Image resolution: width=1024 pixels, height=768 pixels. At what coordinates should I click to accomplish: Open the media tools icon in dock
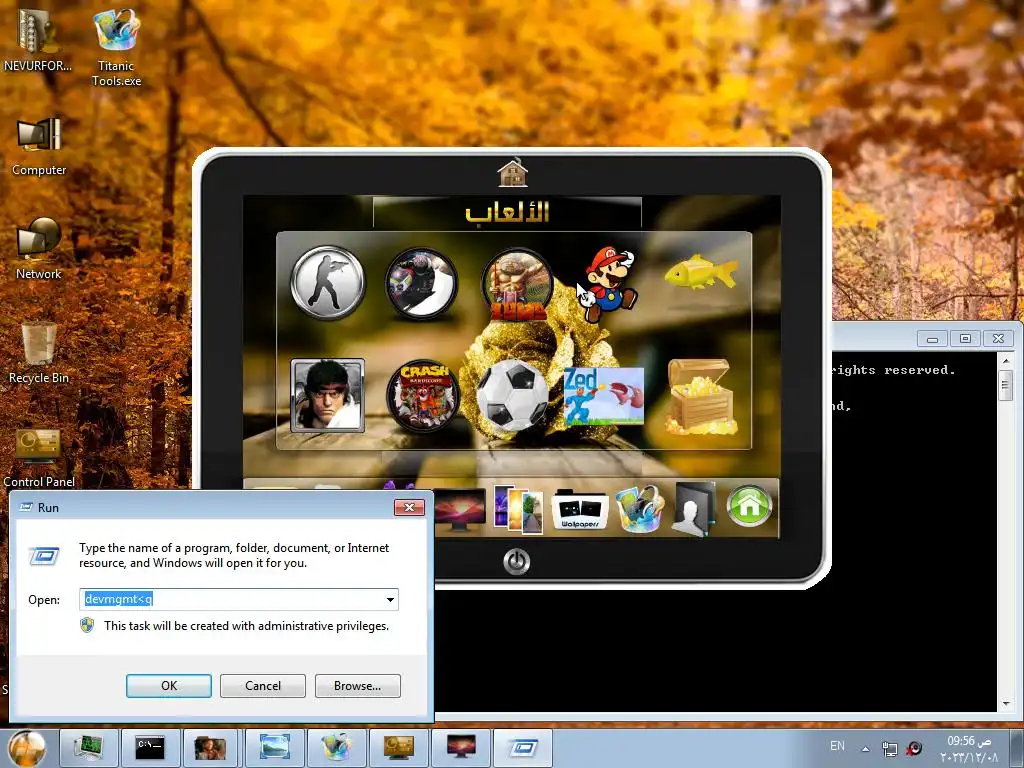(640, 508)
